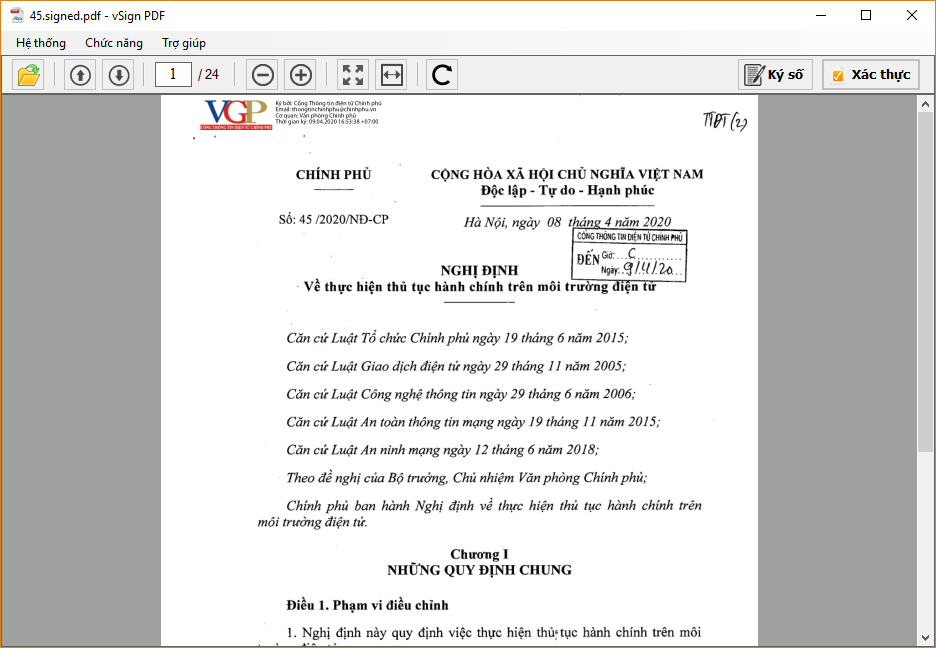Zoom out using the minus icon
Screen dimensions: 936x648
(263, 75)
